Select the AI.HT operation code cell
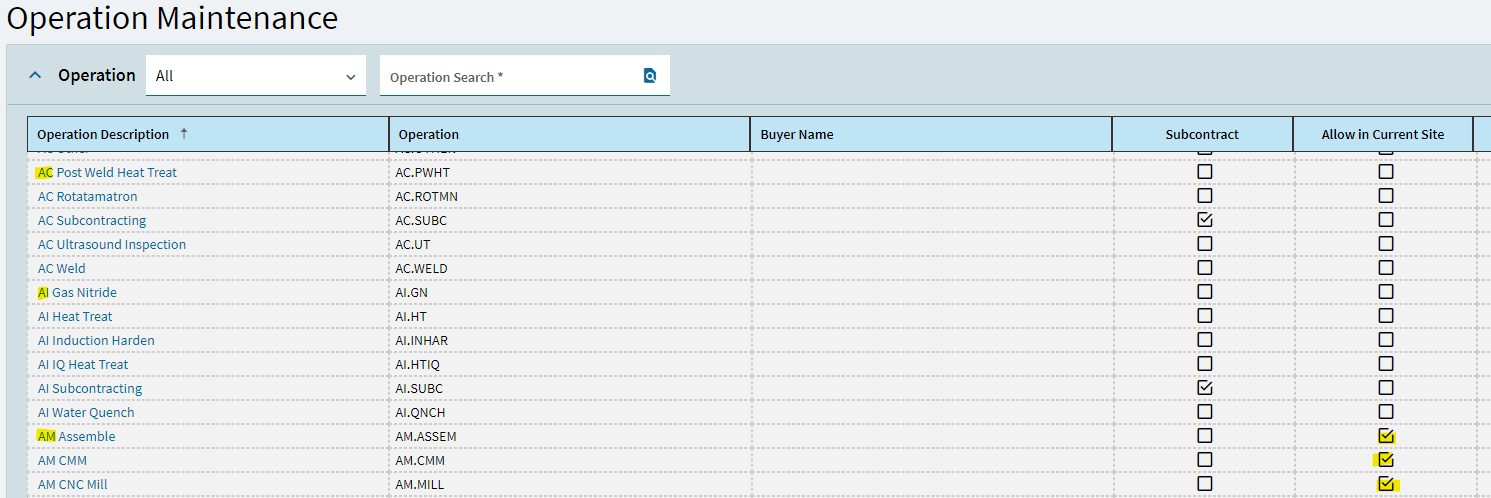This screenshot has height=498, width=1491. [570, 316]
